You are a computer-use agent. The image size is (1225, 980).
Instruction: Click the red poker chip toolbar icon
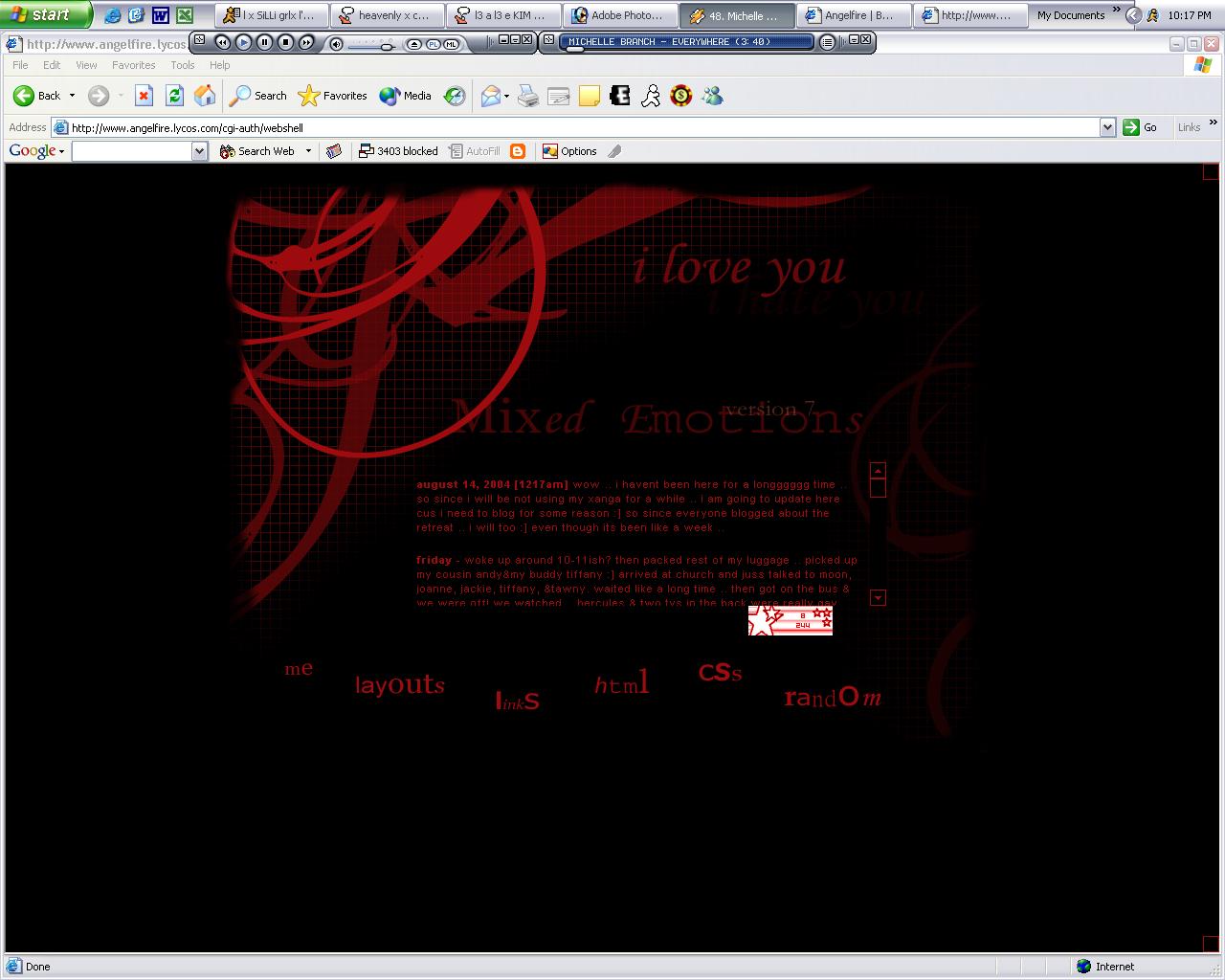(681, 96)
